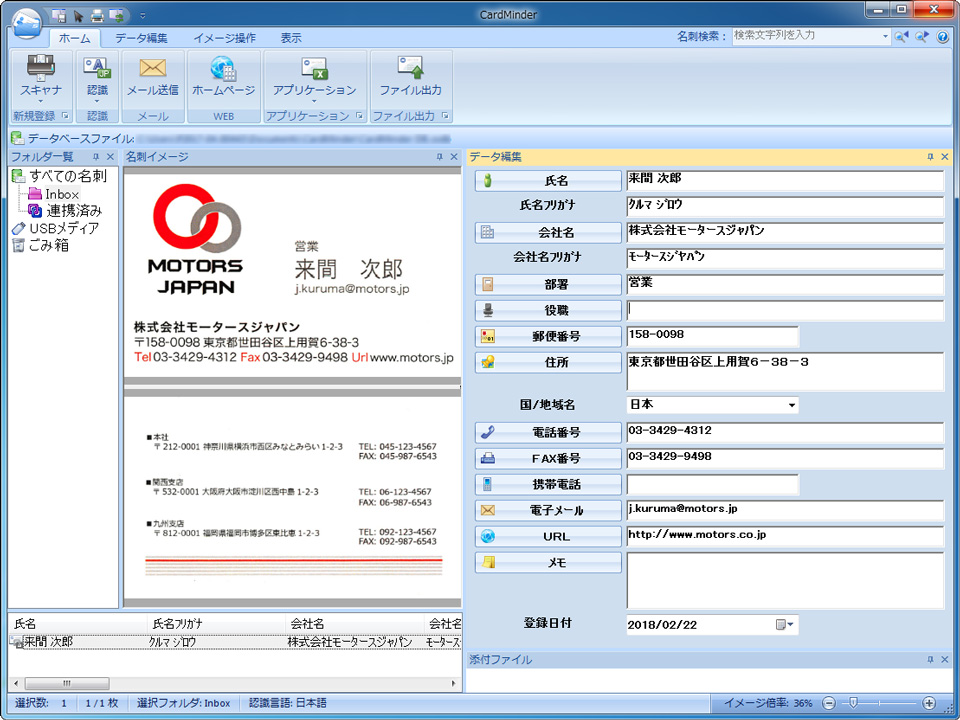Pin the データ編集 panel
This screenshot has width=960, height=720.
click(x=931, y=157)
